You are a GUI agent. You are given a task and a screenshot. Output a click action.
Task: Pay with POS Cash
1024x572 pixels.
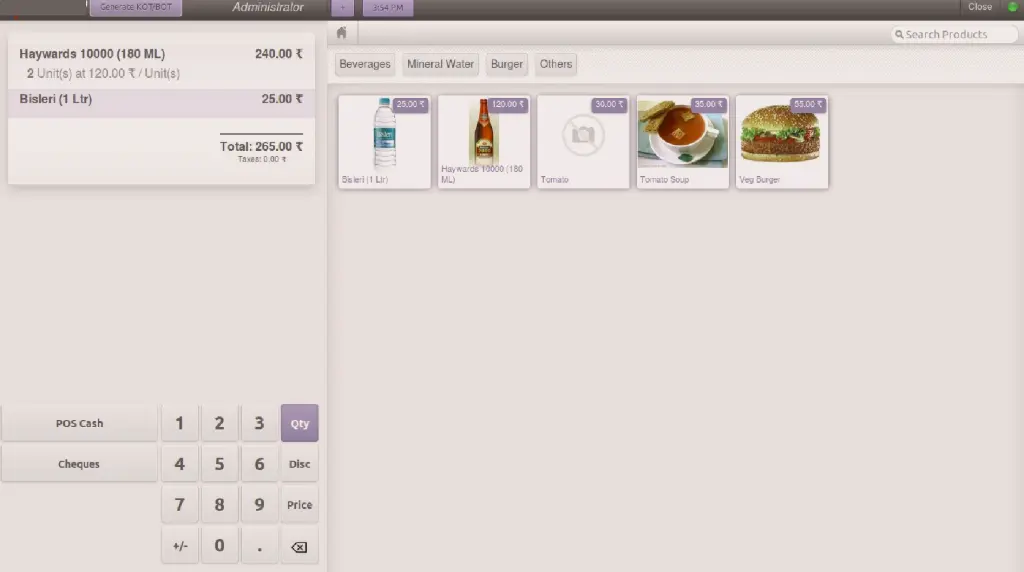point(79,423)
